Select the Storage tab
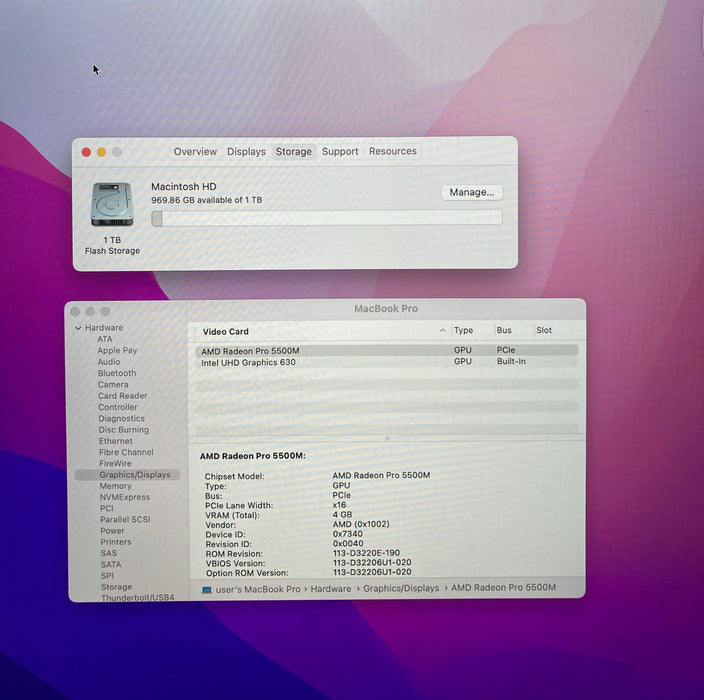This screenshot has height=700, width=704. tap(294, 152)
